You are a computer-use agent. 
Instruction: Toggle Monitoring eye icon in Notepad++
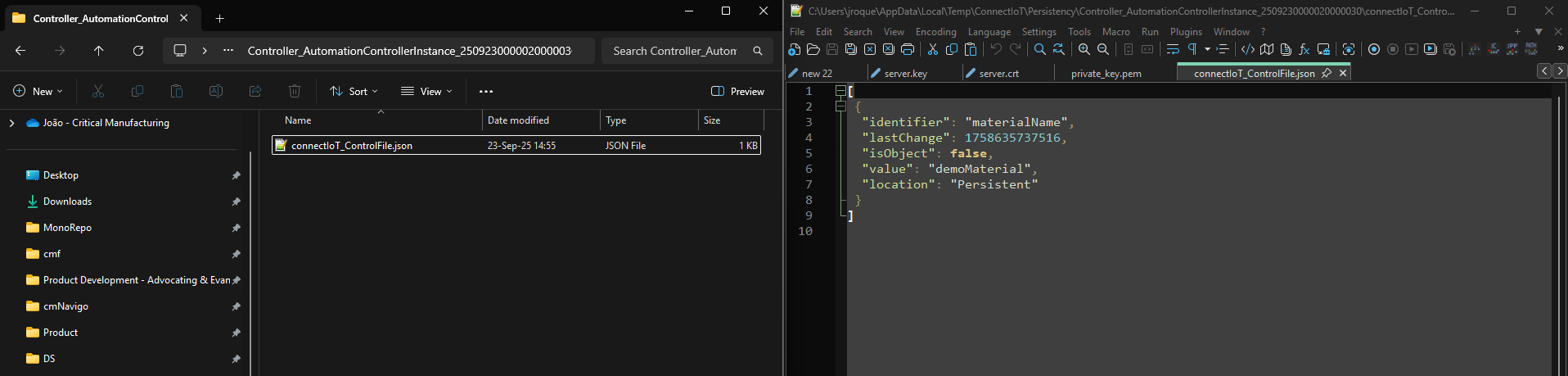click(1349, 49)
